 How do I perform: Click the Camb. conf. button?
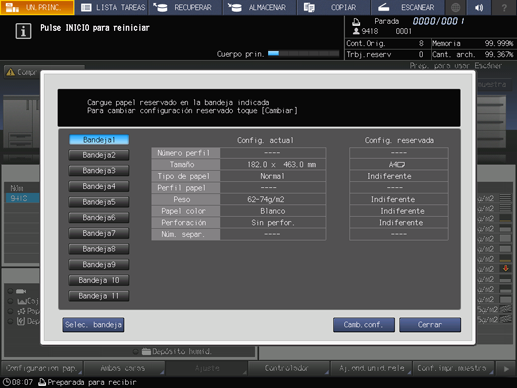pos(364,325)
